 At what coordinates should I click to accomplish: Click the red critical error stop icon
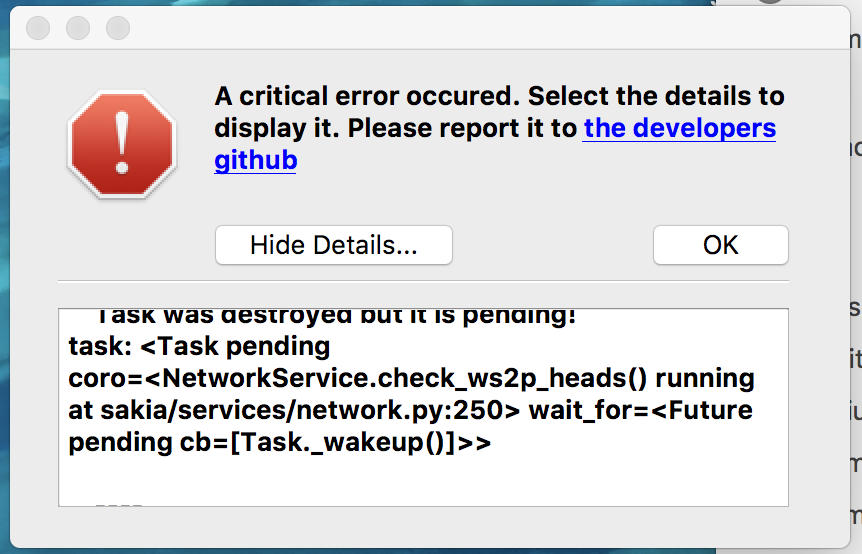click(122, 144)
